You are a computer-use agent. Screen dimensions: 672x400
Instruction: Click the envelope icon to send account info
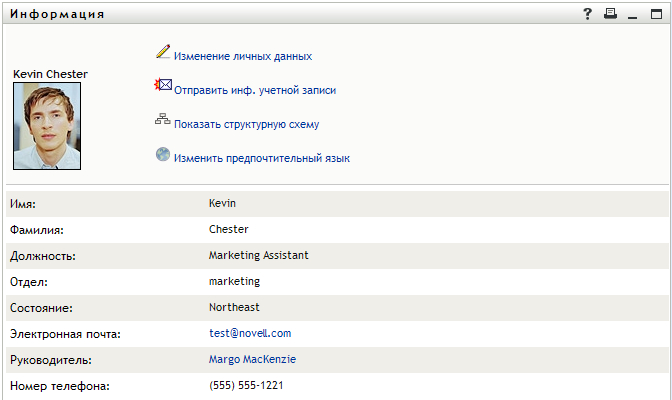click(163, 86)
